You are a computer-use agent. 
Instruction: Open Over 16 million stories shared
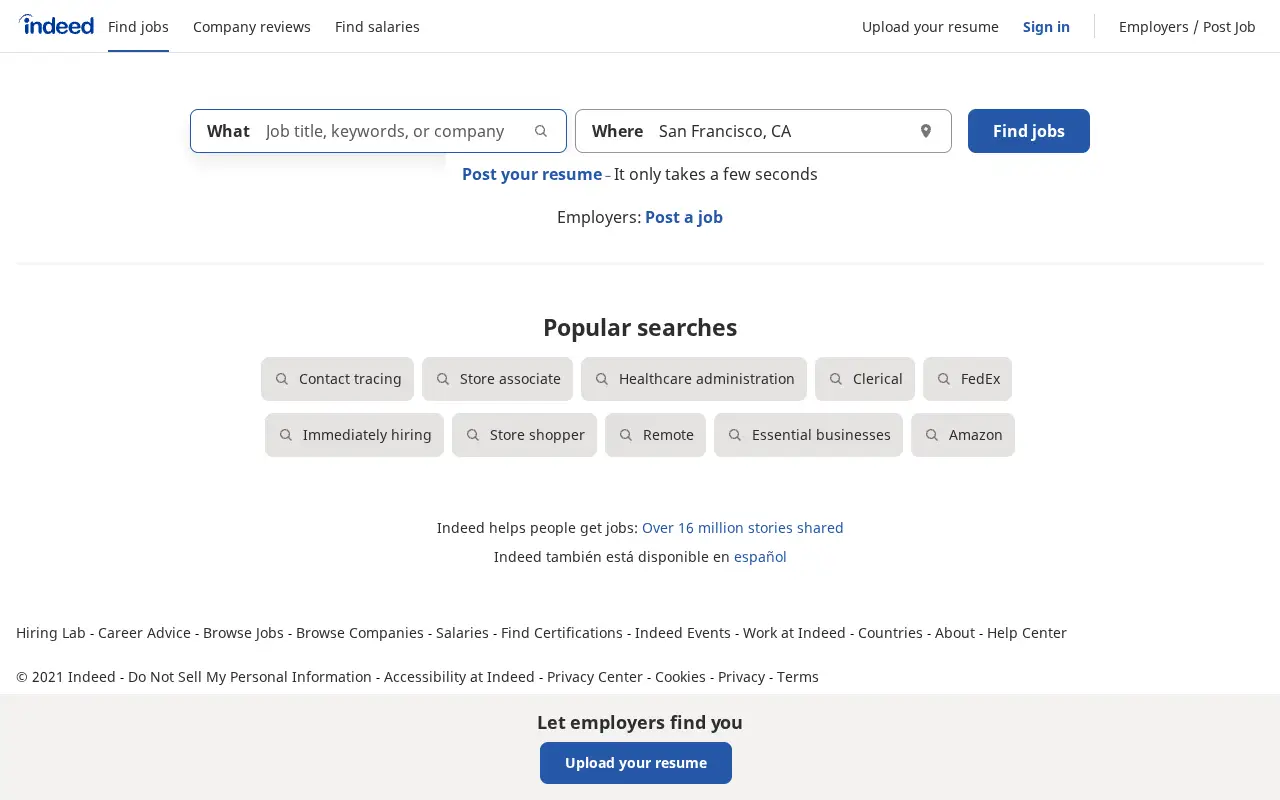[x=743, y=528]
